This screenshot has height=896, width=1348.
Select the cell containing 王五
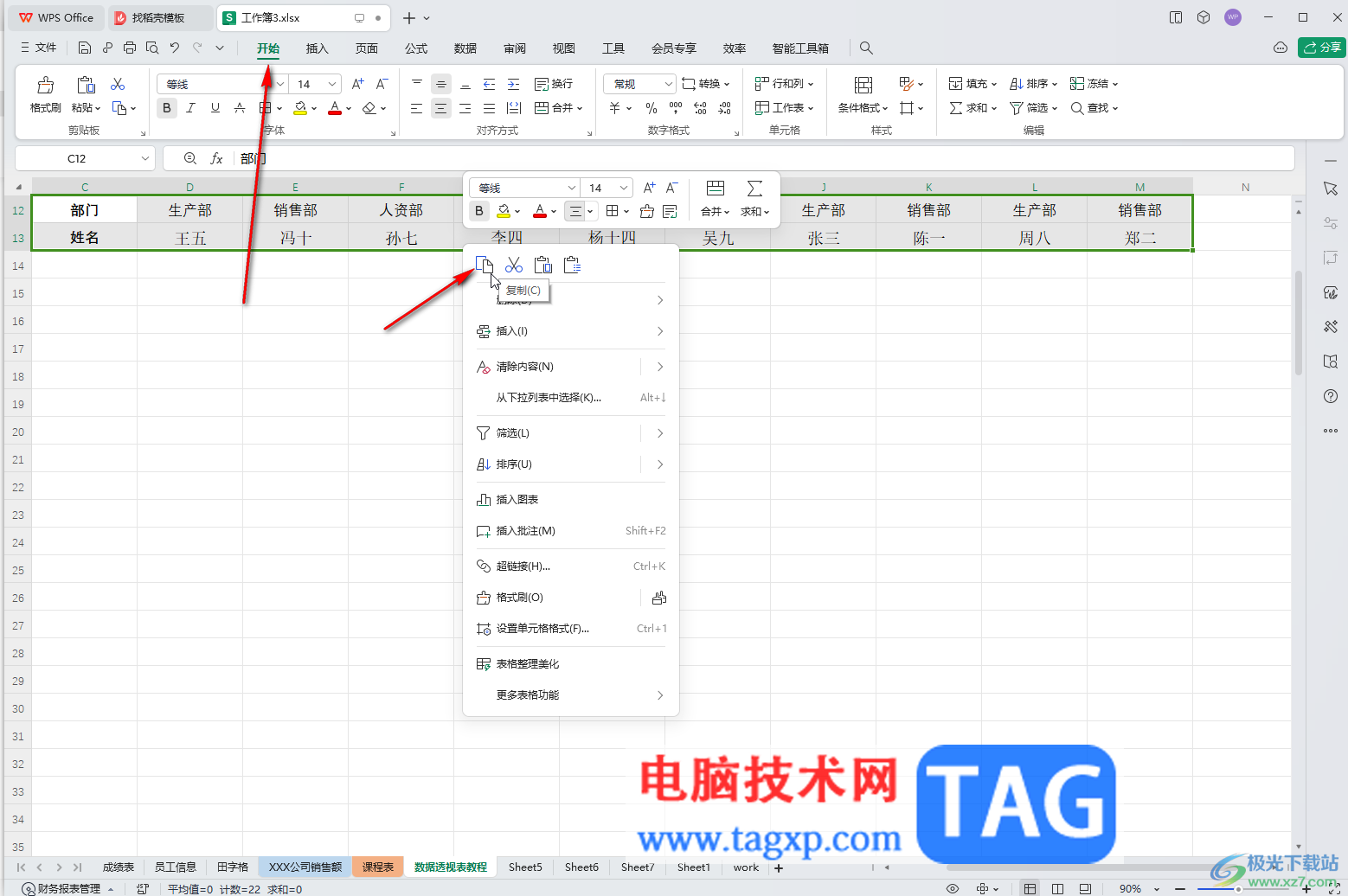click(x=190, y=238)
